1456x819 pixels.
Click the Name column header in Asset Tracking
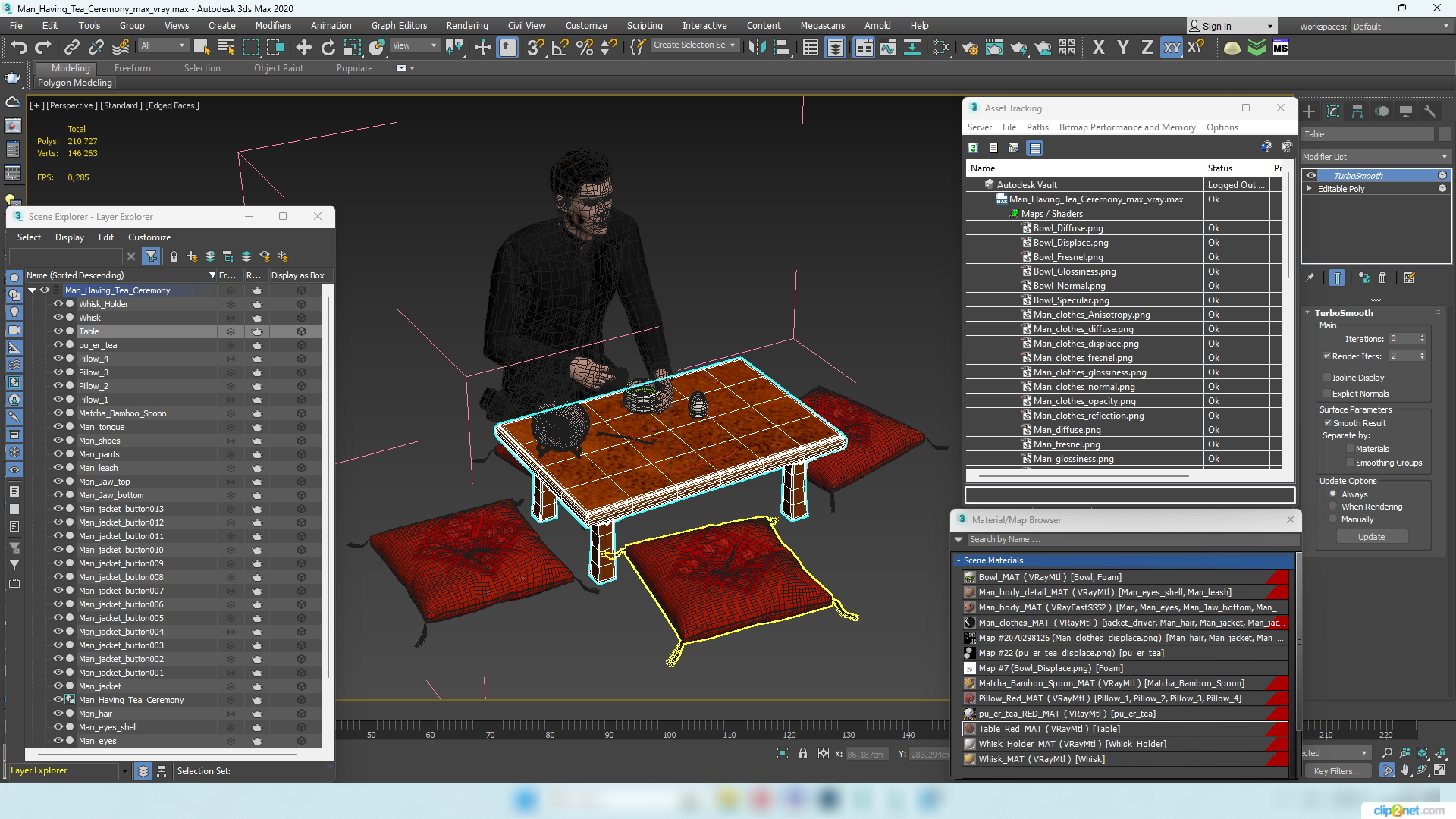coord(1084,168)
